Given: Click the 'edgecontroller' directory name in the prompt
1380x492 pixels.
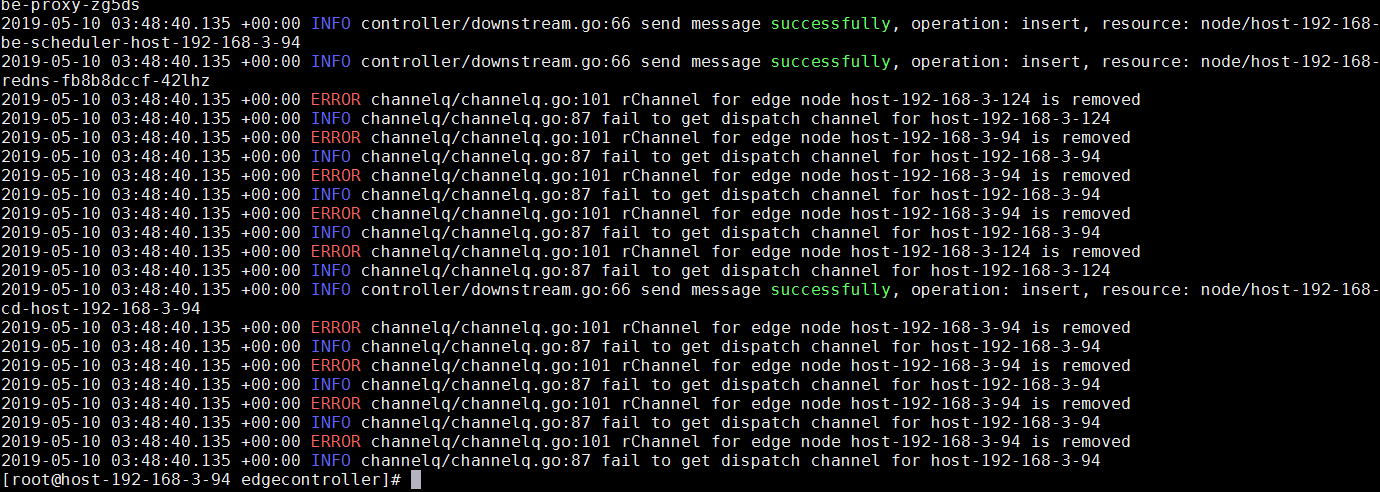Looking at the screenshot, I should click(311, 480).
